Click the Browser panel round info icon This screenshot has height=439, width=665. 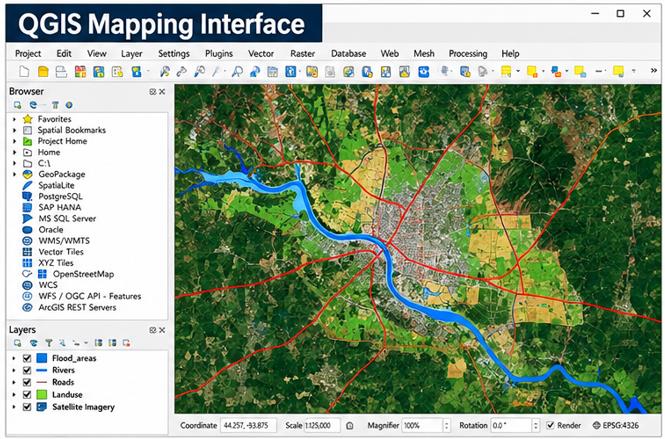(69, 104)
